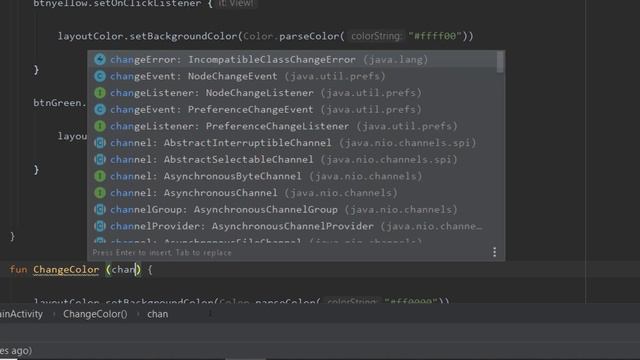The width and height of the screenshot is (640, 360).
Task: Select changeListener: PreferenceChangeListener suggestion
Action: [x=292, y=127]
